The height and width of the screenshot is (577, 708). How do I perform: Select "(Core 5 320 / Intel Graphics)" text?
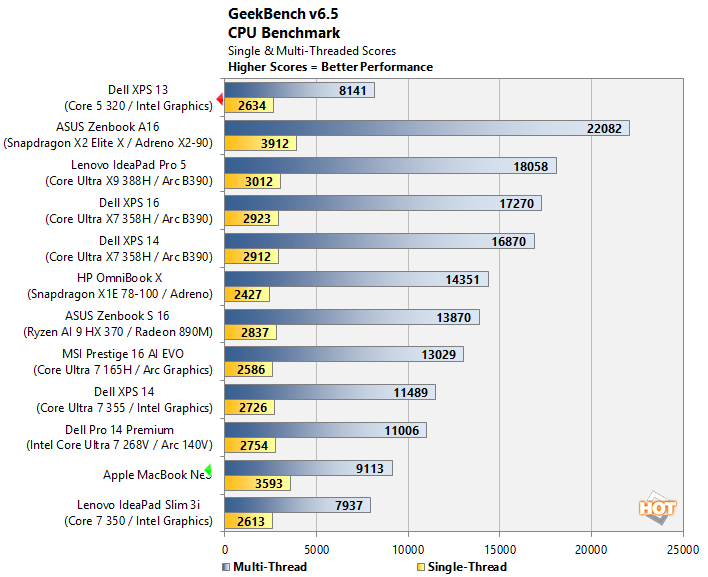(x=138, y=106)
